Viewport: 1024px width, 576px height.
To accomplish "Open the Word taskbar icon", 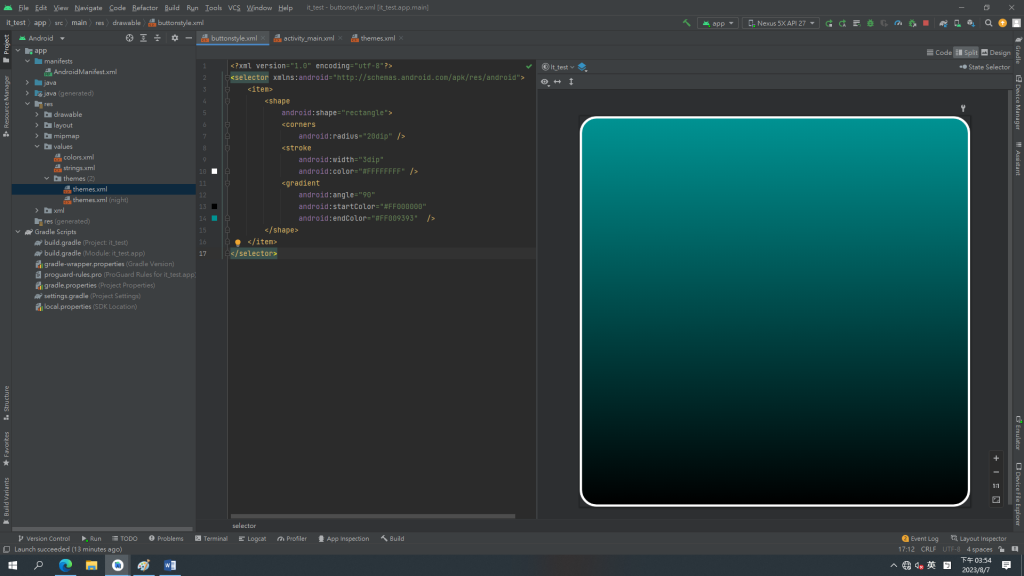I will click(170, 565).
